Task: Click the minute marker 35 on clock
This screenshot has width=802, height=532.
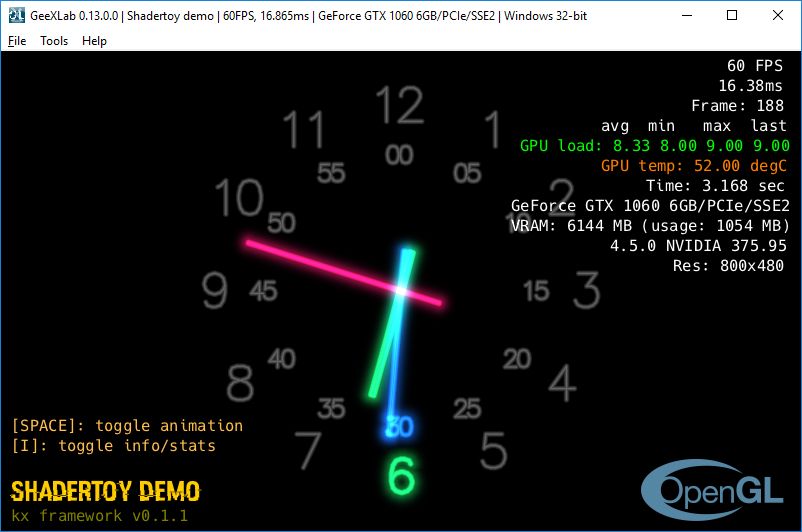Action: [x=331, y=409]
